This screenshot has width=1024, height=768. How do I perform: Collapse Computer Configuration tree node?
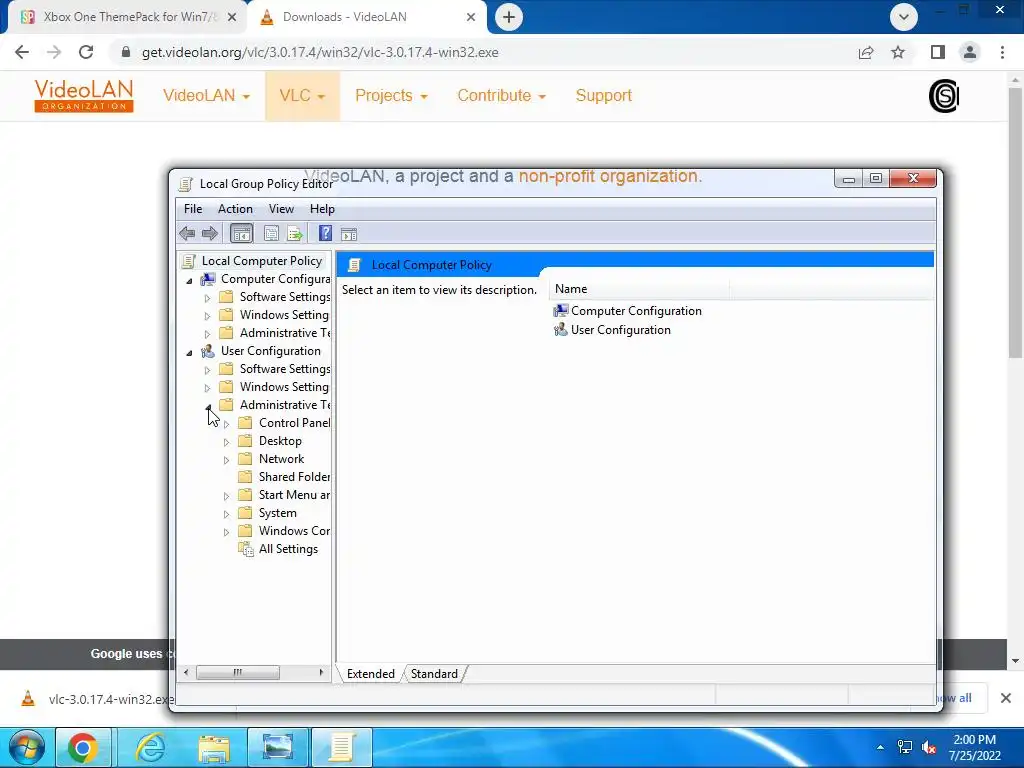click(x=189, y=281)
